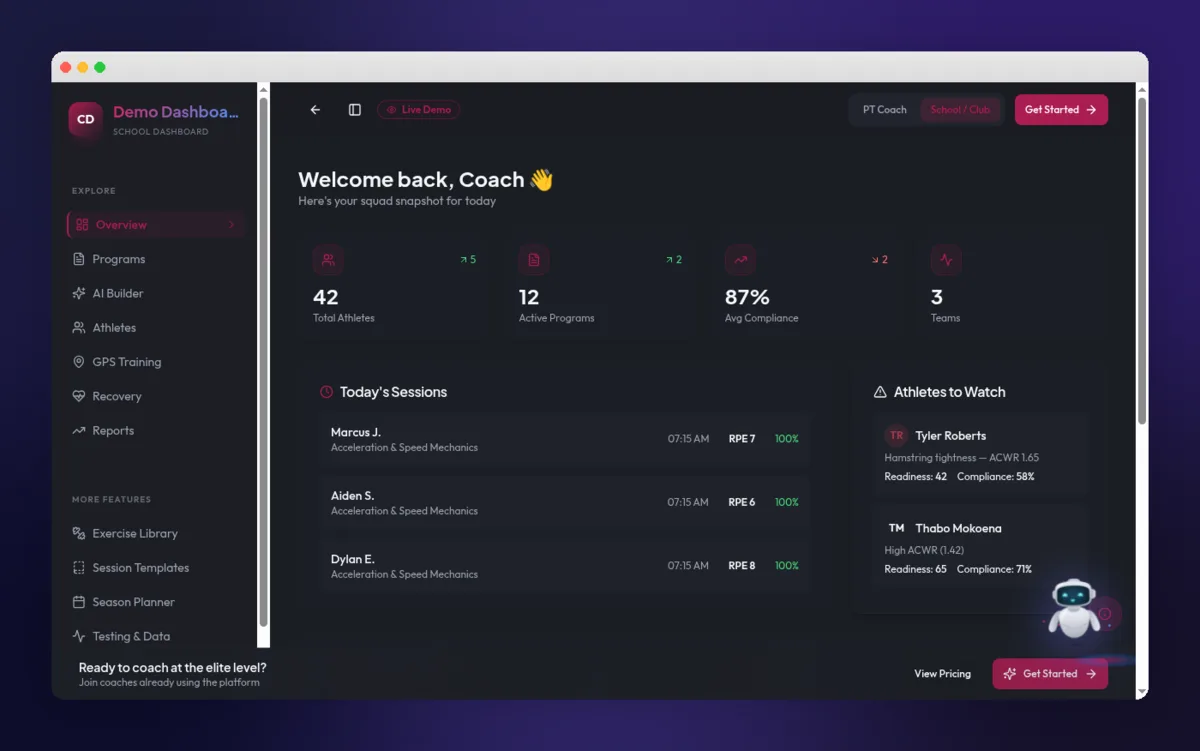Image resolution: width=1200 pixels, height=751 pixels.
Task: Click top Get Started button
Action: click(1060, 110)
